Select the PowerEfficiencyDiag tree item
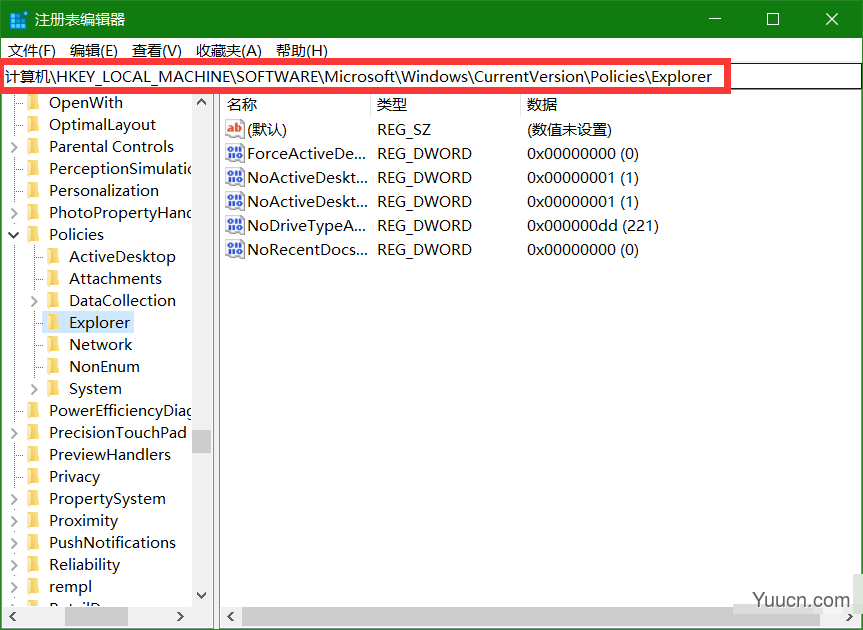Viewport: 863px width, 630px height. (120, 411)
